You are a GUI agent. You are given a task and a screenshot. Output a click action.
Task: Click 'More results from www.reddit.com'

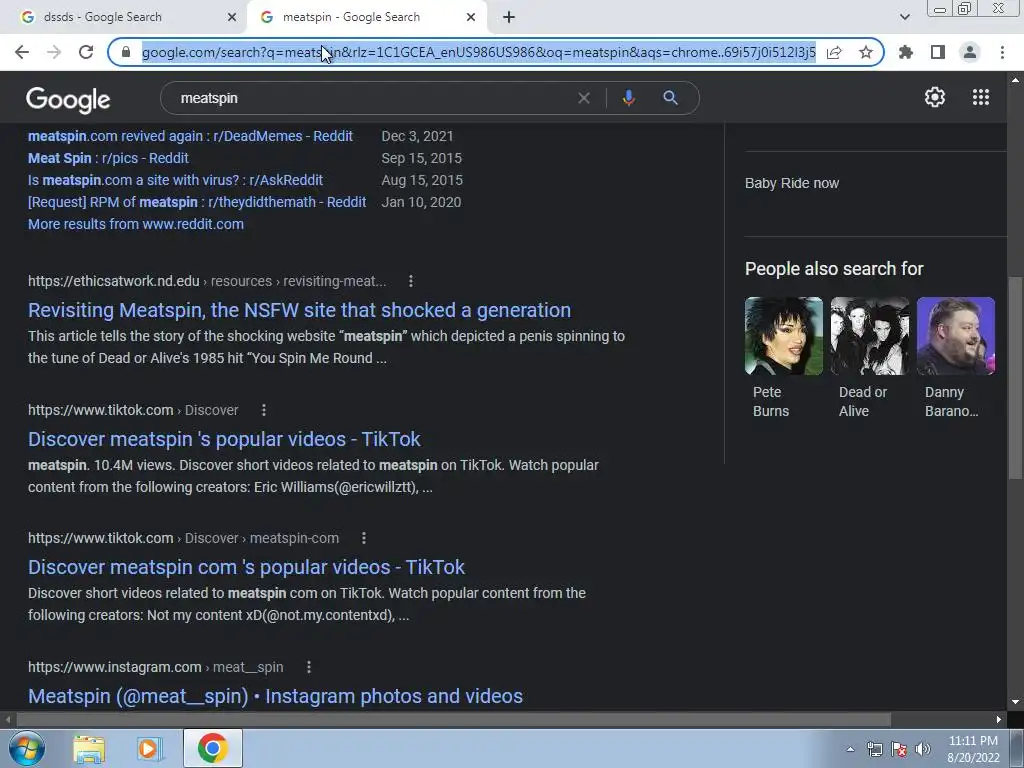[x=136, y=224]
